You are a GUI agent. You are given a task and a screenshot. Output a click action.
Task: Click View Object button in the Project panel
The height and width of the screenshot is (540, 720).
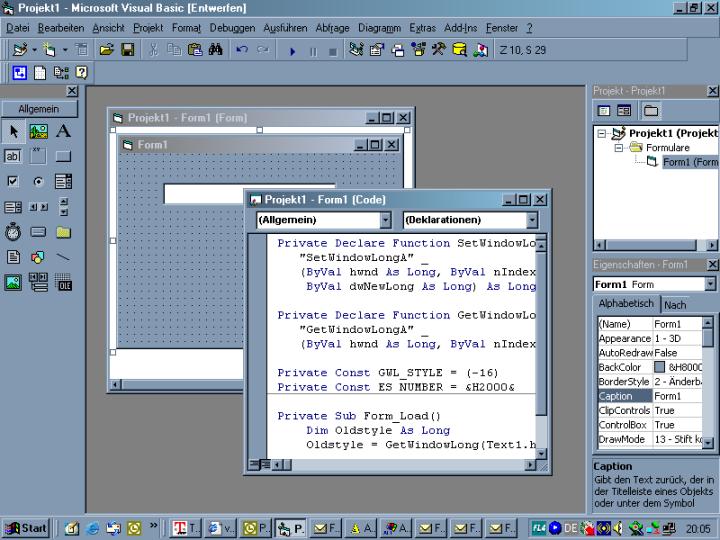tap(624, 110)
